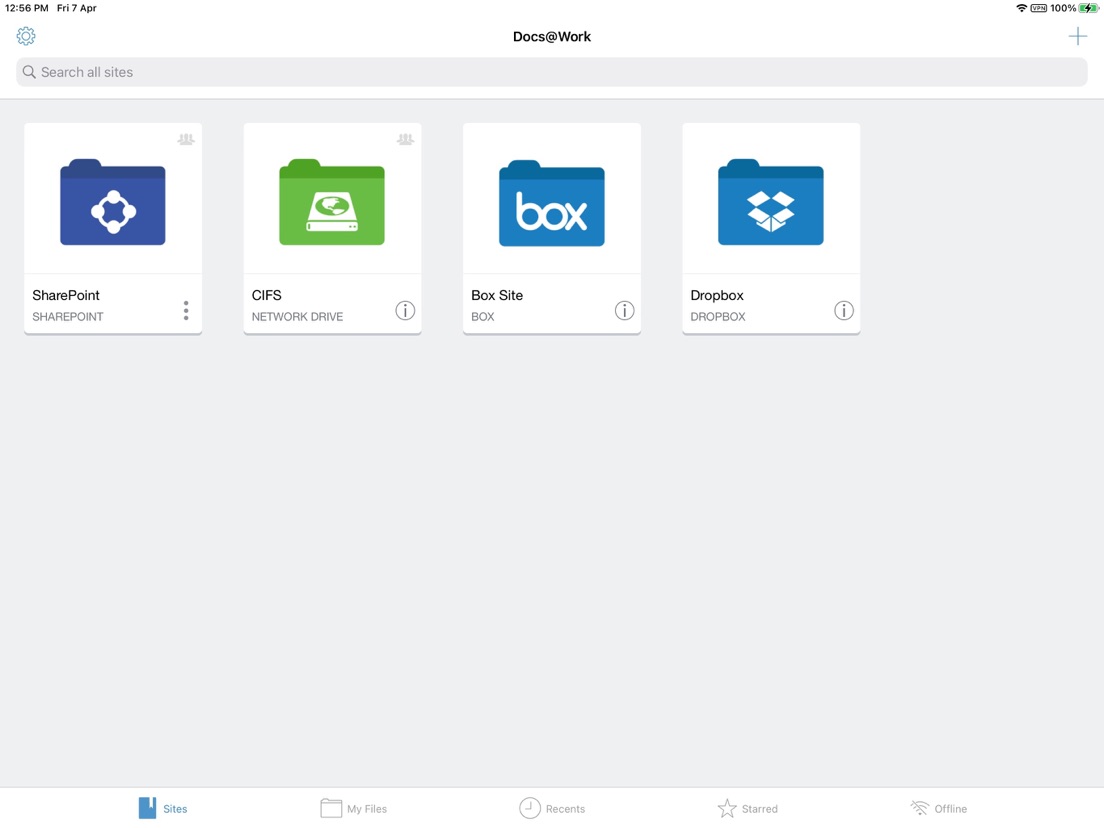Select the Dropbox site name text
The height and width of the screenshot is (828, 1104).
click(x=717, y=295)
